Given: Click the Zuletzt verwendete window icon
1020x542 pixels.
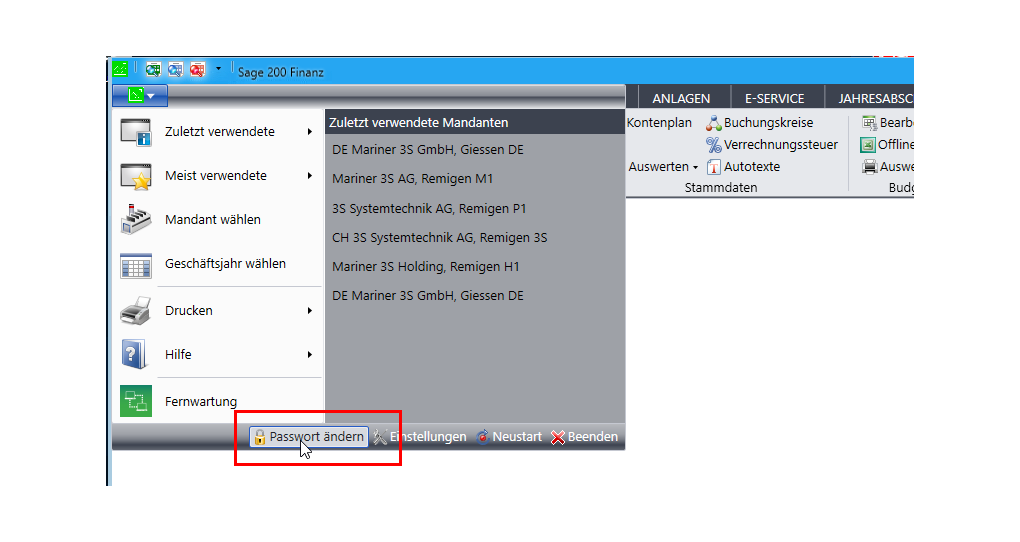Looking at the screenshot, I should click(x=136, y=132).
